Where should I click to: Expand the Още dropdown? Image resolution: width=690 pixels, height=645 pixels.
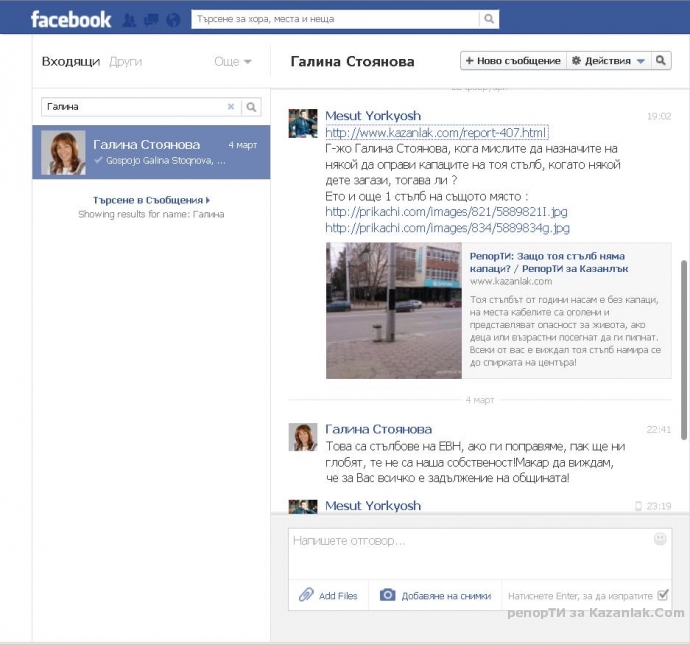point(233,62)
